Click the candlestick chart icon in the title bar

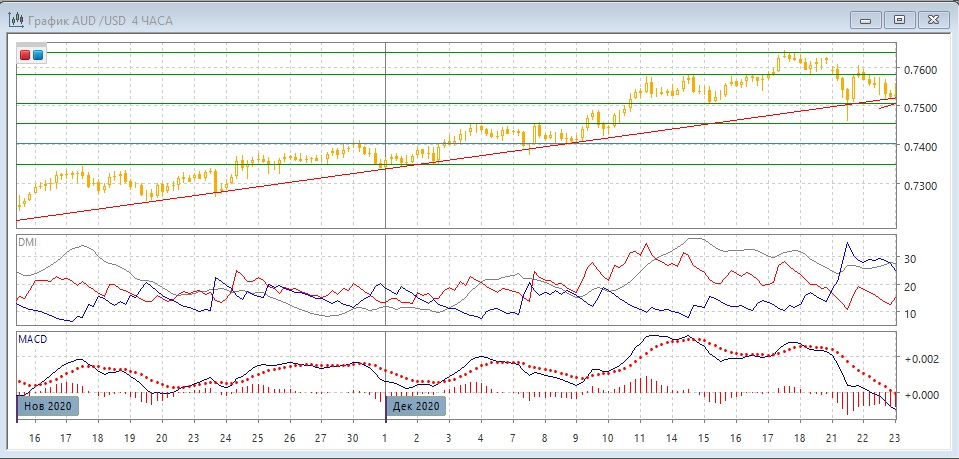tap(16, 19)
